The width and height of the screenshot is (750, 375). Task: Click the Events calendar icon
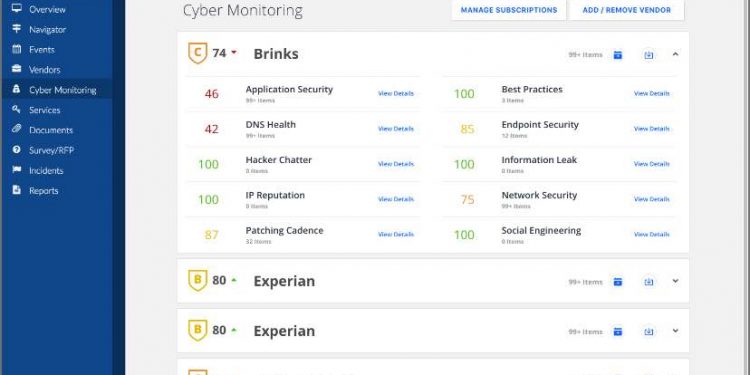point(17,49)
